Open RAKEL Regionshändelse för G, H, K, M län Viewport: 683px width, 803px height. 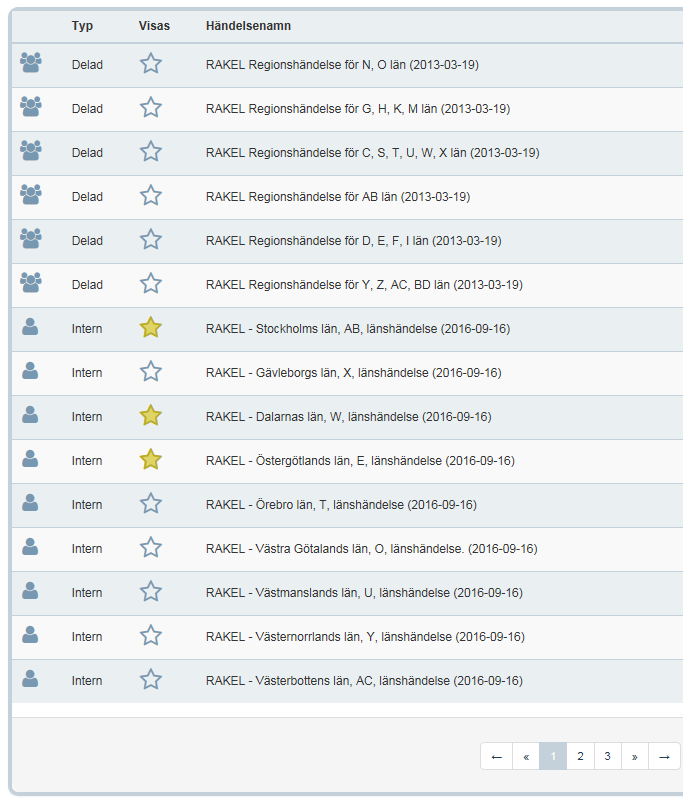358,109
